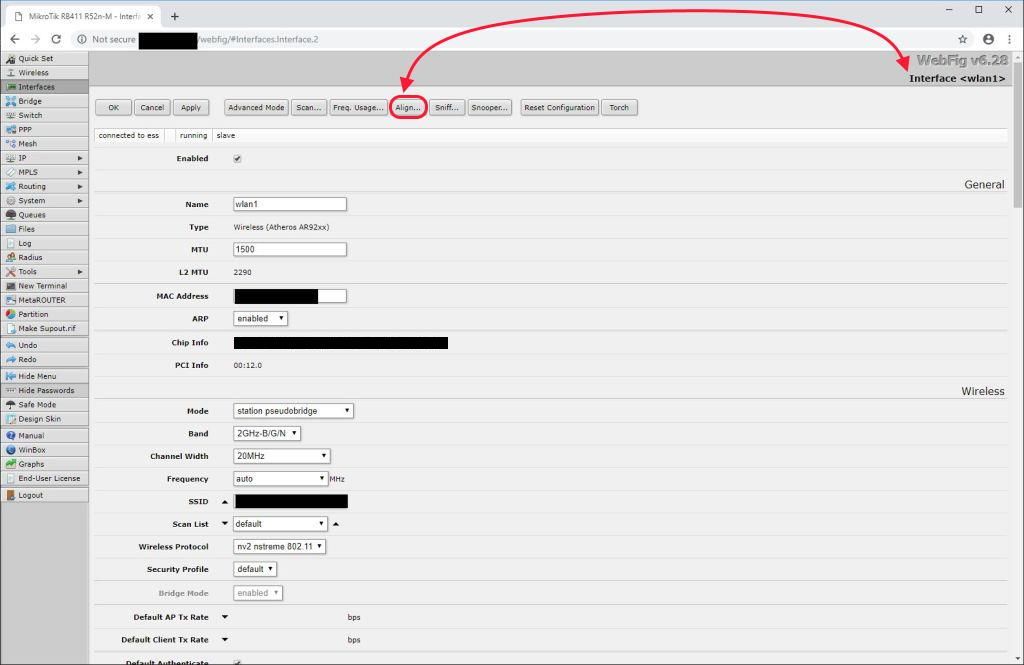Open Graphs in sidebar
The width and height of the screenshot is (1024, 665).
(x=44, y=464)
